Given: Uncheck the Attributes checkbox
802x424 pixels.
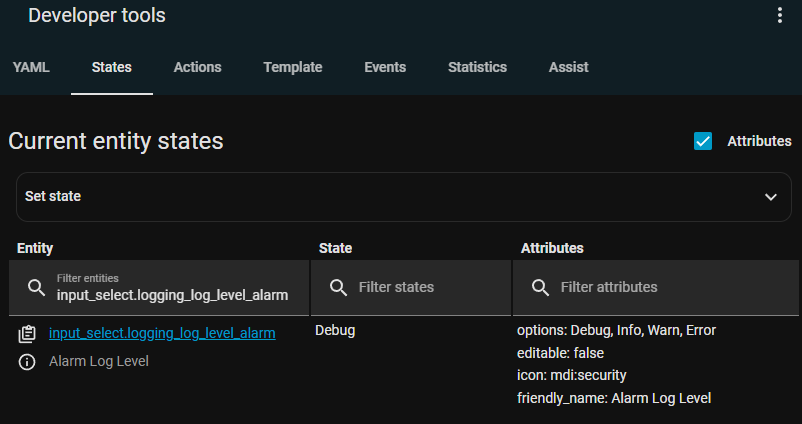Looking at the screenshot, I should pos(703,141).
